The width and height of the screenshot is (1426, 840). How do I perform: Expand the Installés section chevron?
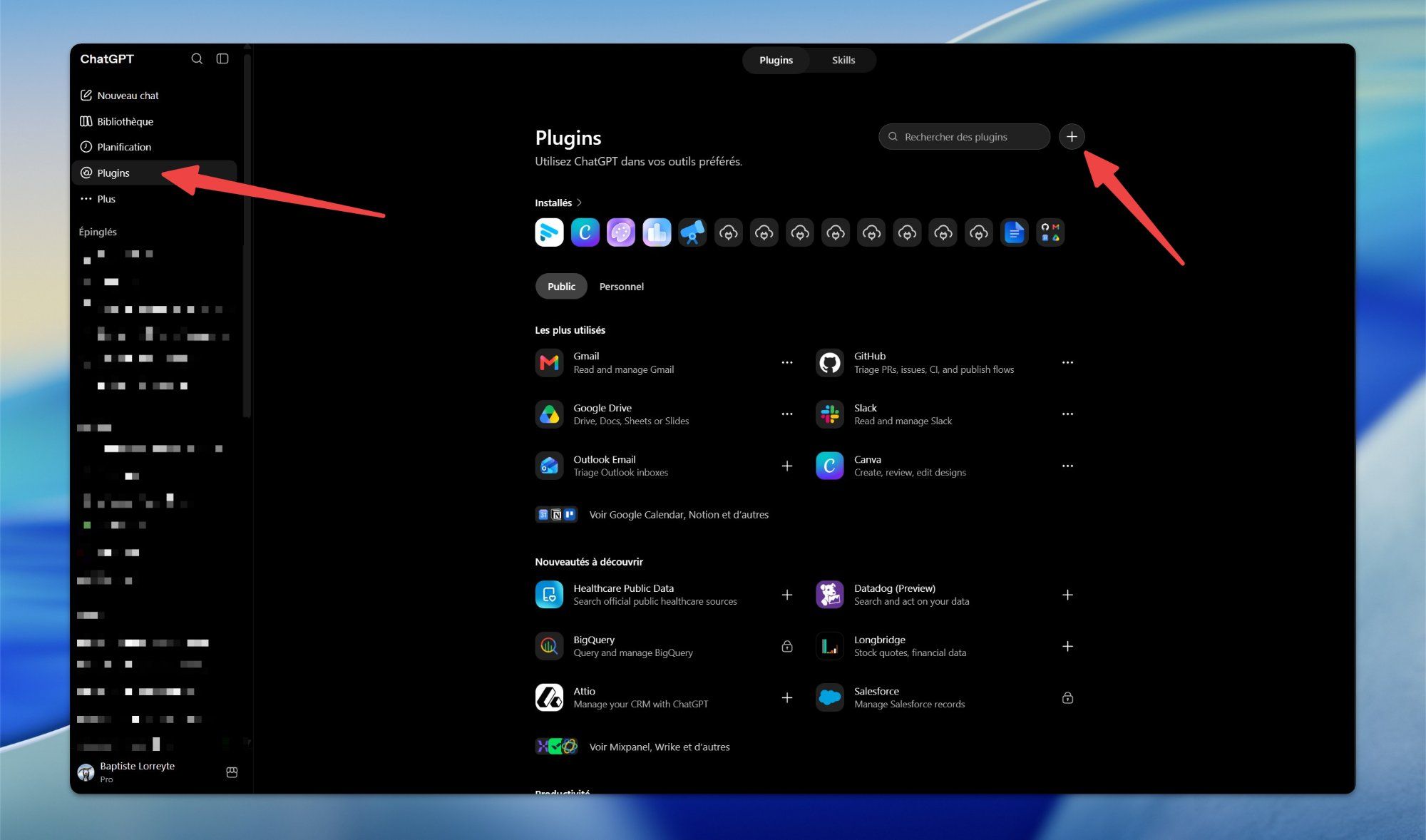[579, 203]
